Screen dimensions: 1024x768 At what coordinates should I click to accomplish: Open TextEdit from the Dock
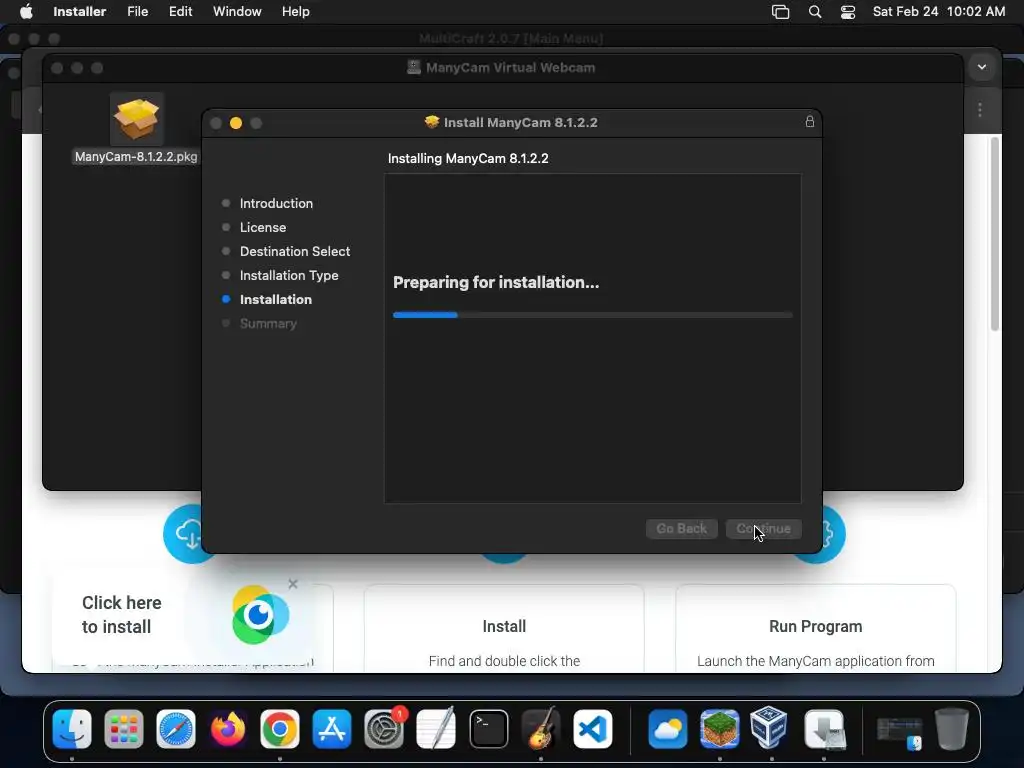(436, 729)
